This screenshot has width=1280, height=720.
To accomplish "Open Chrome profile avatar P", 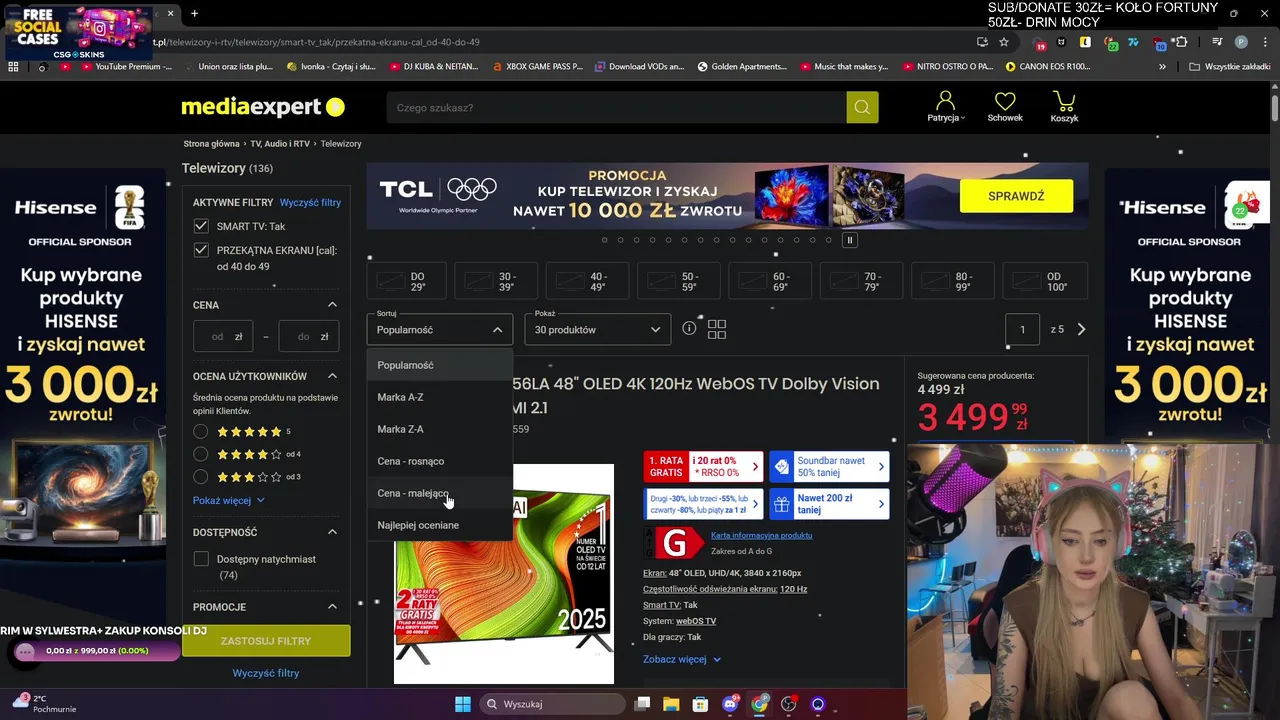I will pyautogui.click(x=1241, y=42).
